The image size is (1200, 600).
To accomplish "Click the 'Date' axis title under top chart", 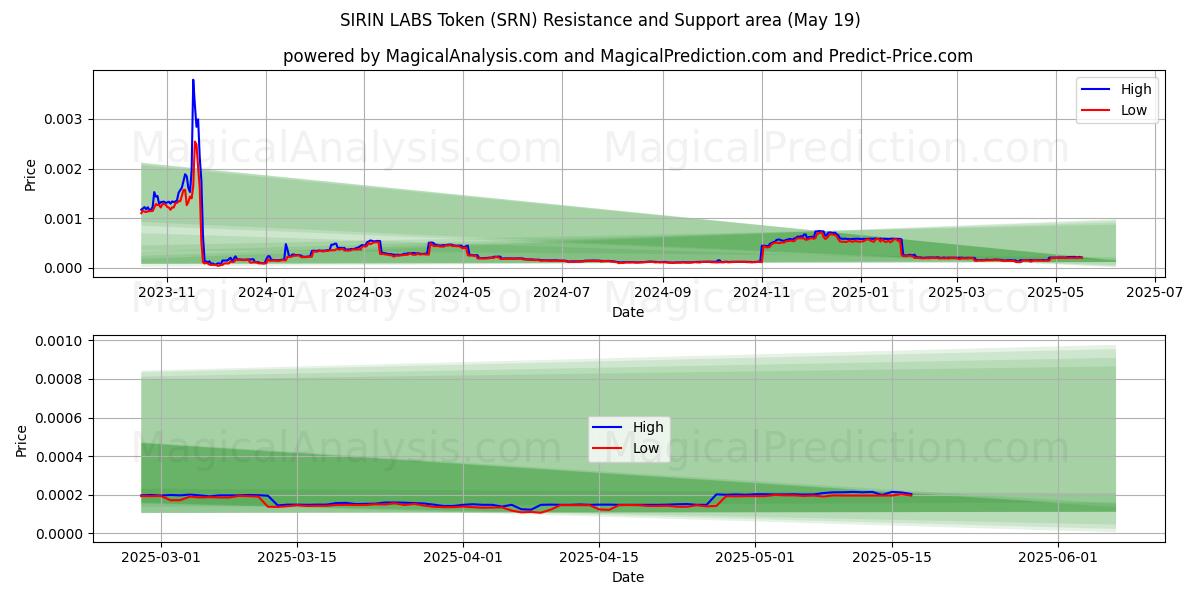I will click(628, 312).
